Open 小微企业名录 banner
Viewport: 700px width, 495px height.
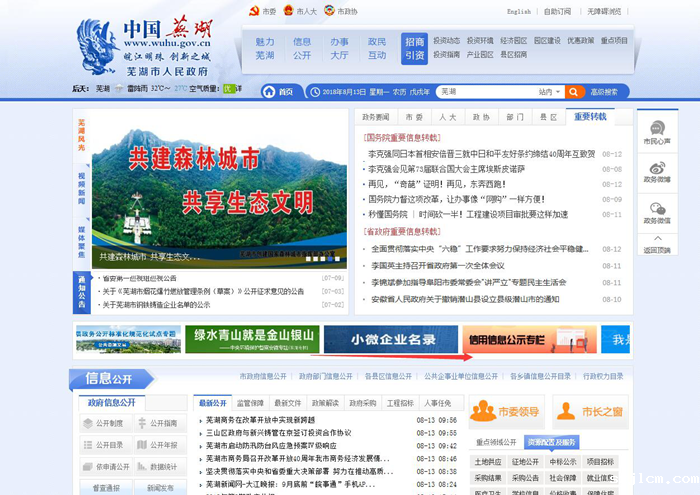[x=391, y=339]
